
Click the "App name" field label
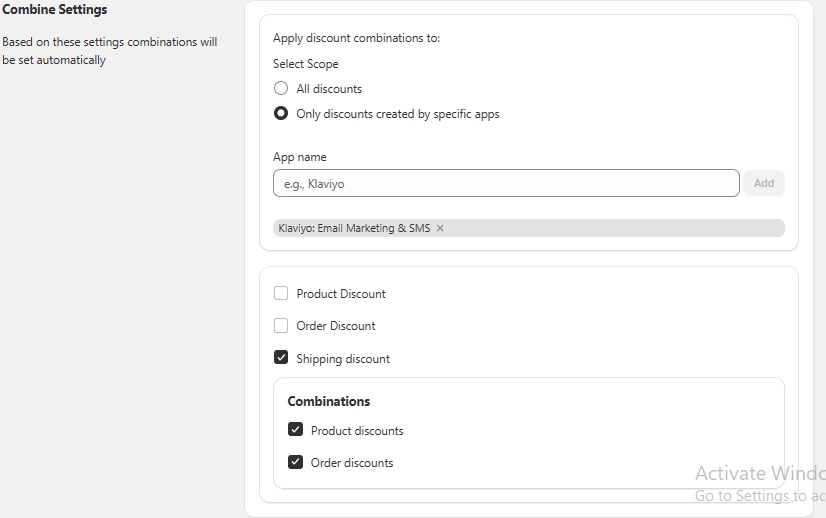click(x=299, y=157)
